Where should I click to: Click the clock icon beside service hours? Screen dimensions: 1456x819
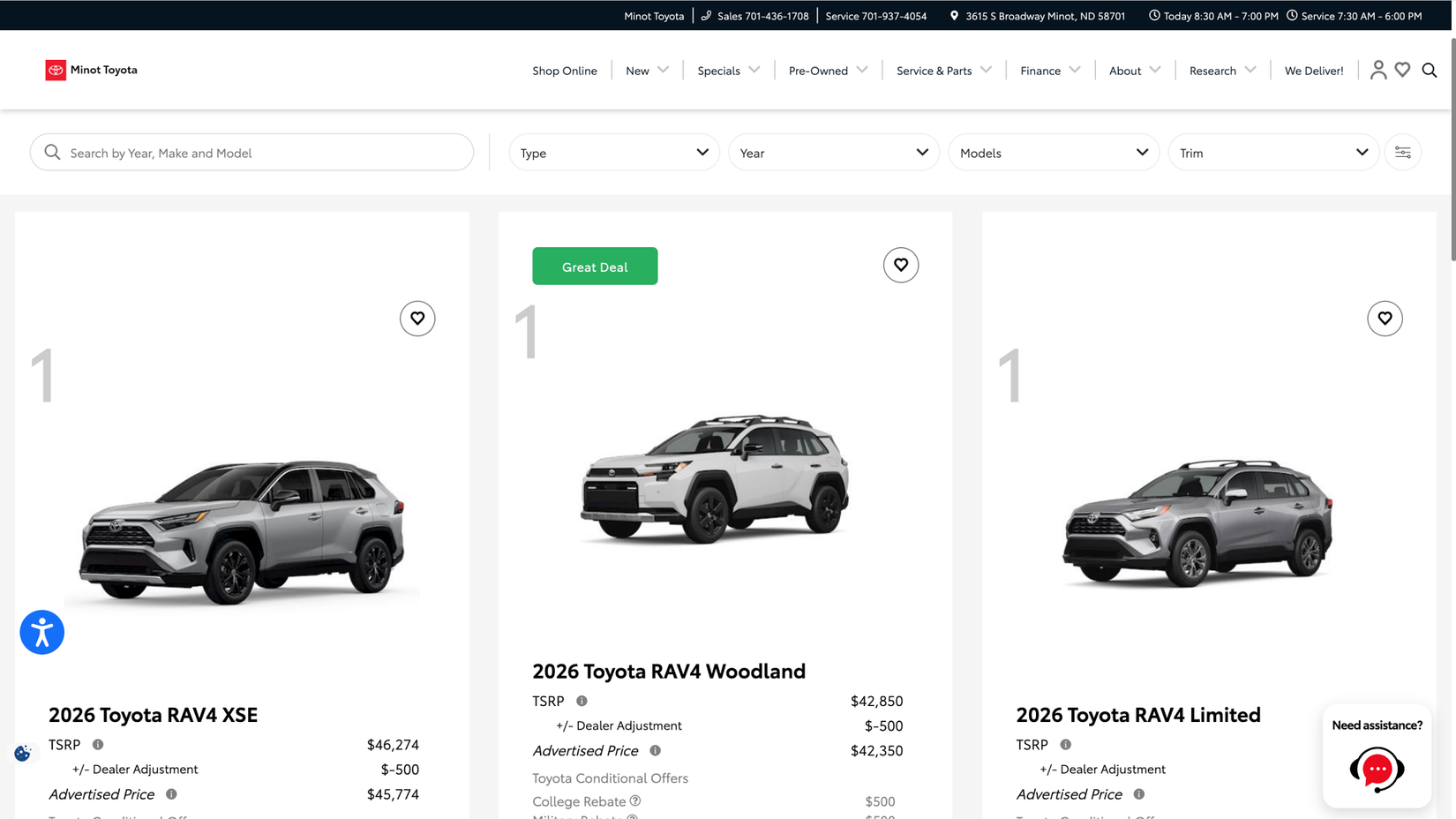pos(1292,15)
